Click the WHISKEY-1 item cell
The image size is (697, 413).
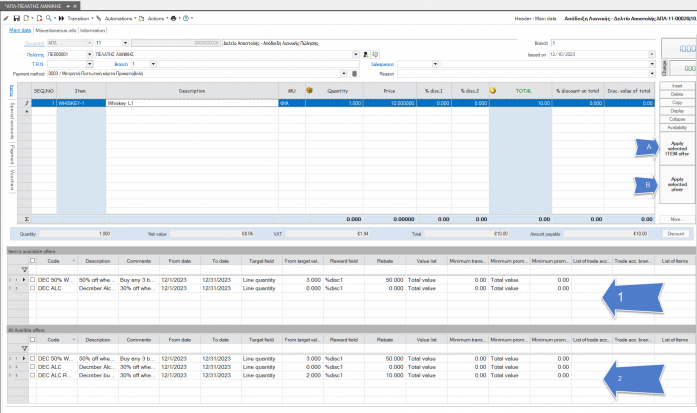pyautogui.click(x=81, y=103)
